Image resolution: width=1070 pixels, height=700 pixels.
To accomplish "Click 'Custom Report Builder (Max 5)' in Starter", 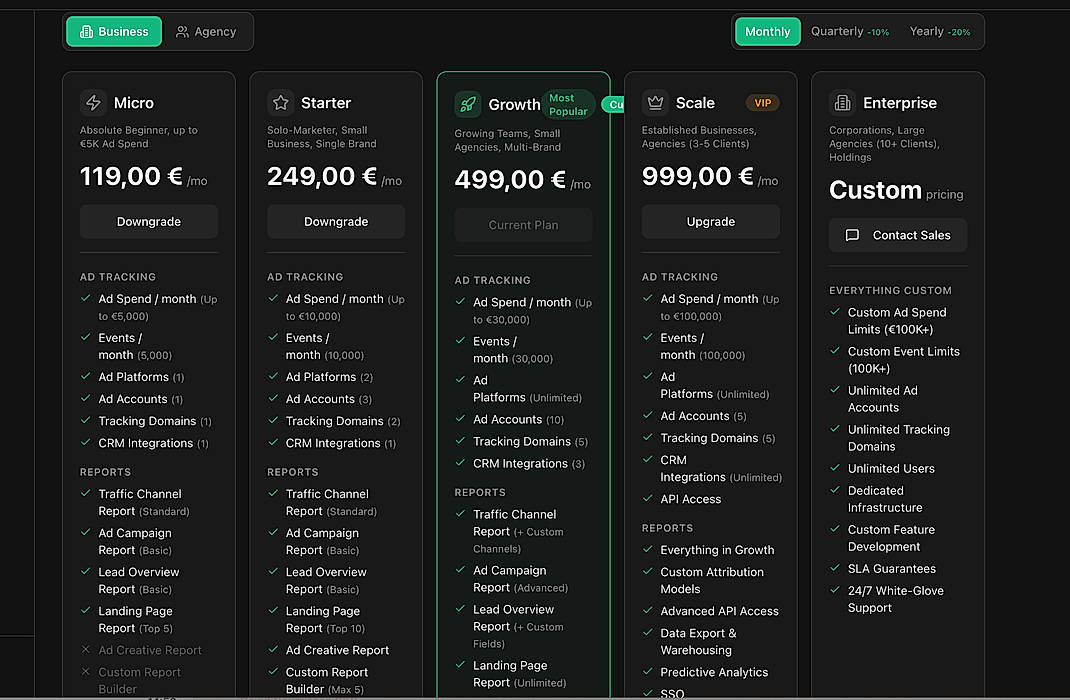I will [326, 681].
